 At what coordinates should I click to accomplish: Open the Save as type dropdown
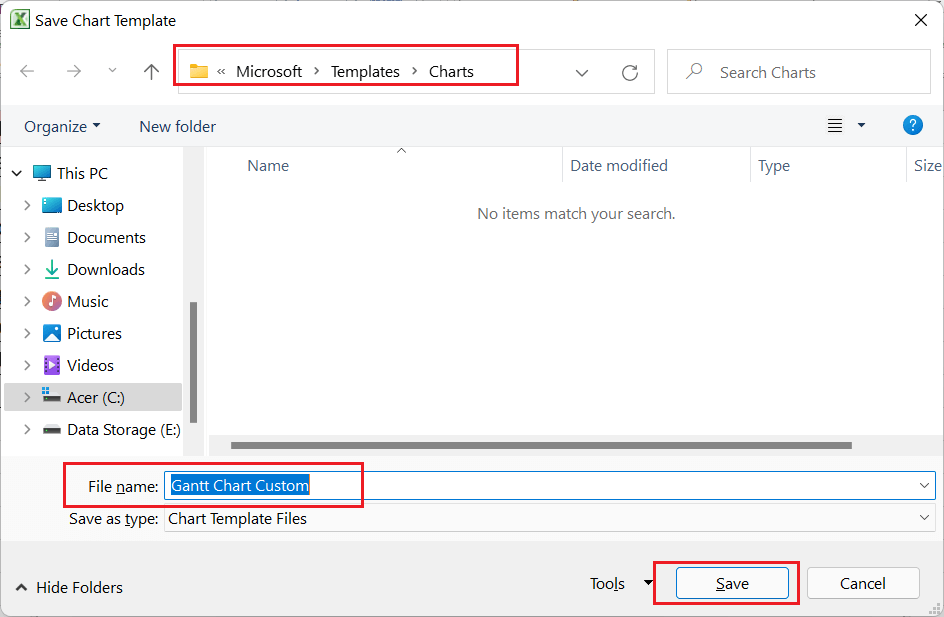click(x=924, y=518)
